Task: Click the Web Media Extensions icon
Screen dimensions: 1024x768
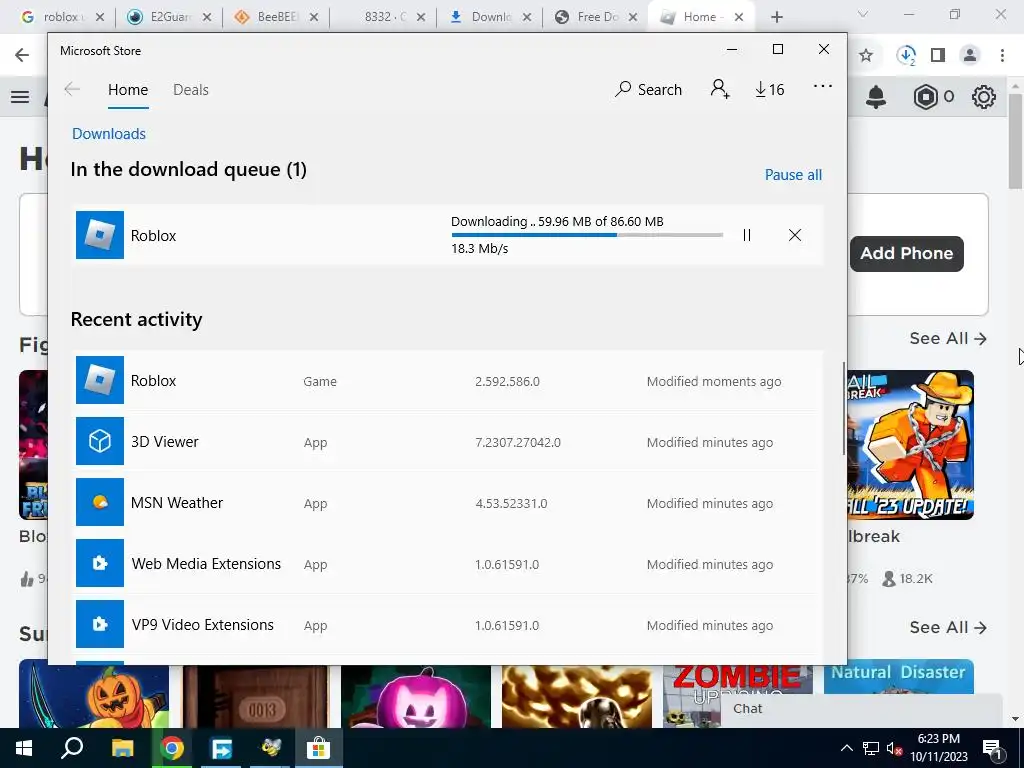Action: pyautogui.click(x=100, y=563)
